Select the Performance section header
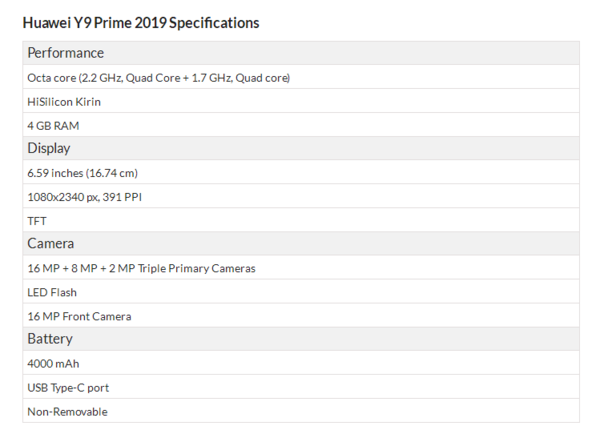This screenshot has width=600, height=434. (x=66, y=53)
